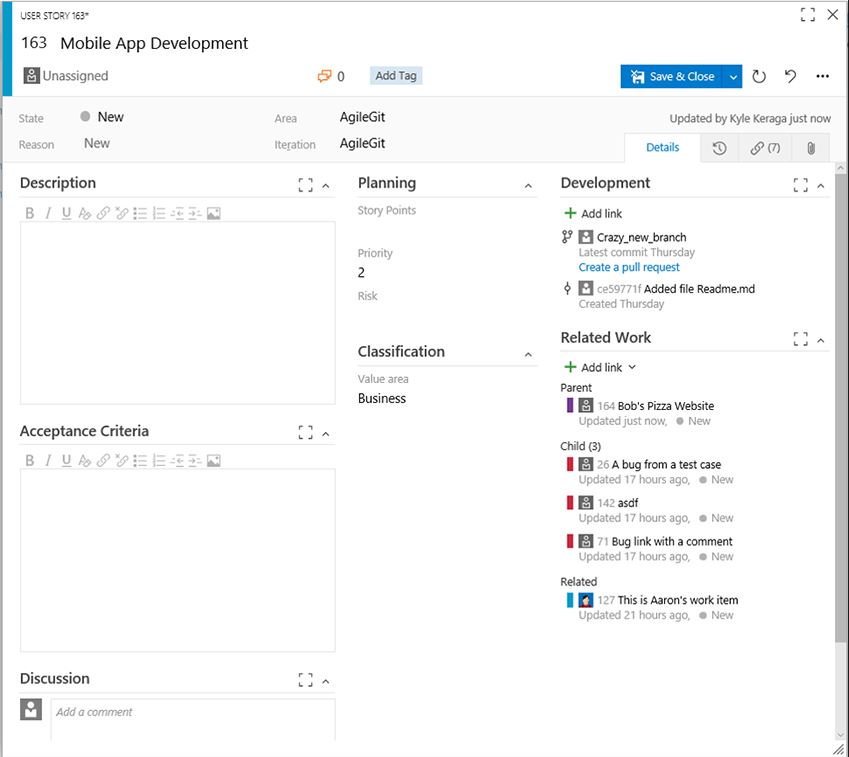Open the Save & Close dropdown arrow
The image size is (849, 757).
(733, 76)
